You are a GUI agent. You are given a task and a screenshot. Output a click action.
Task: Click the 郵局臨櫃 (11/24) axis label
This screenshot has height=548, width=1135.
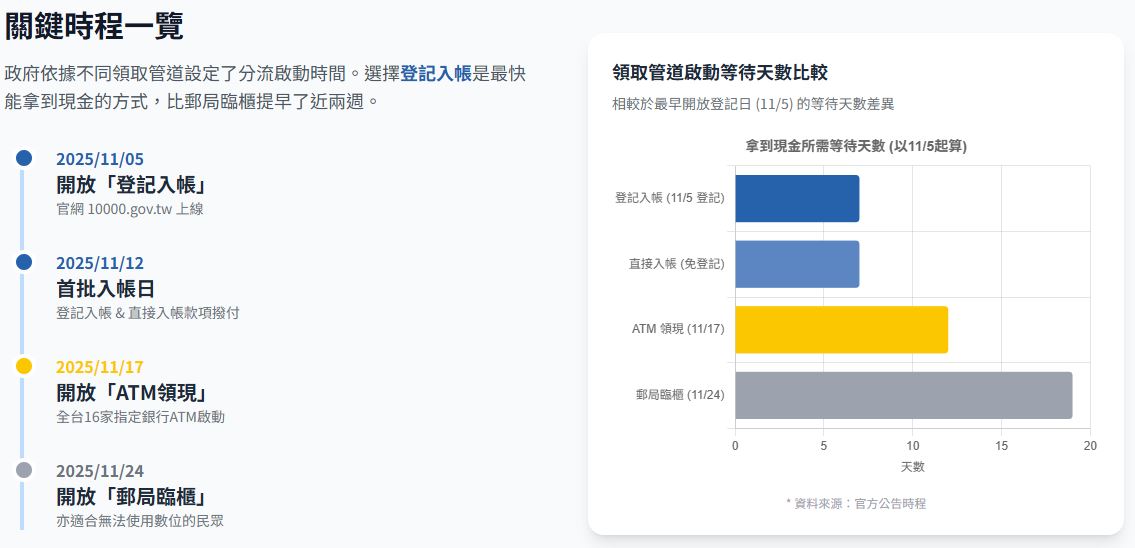[x=679, y=395]
